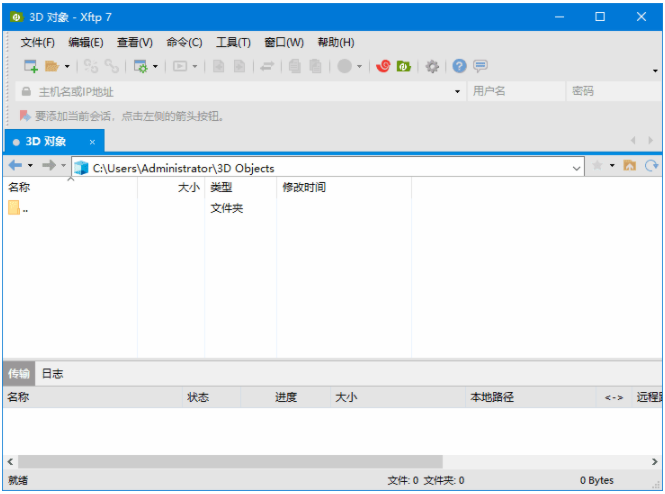665x494 pixels.
Task: Go back with the blue left arrow
Action: coord(15,165)
